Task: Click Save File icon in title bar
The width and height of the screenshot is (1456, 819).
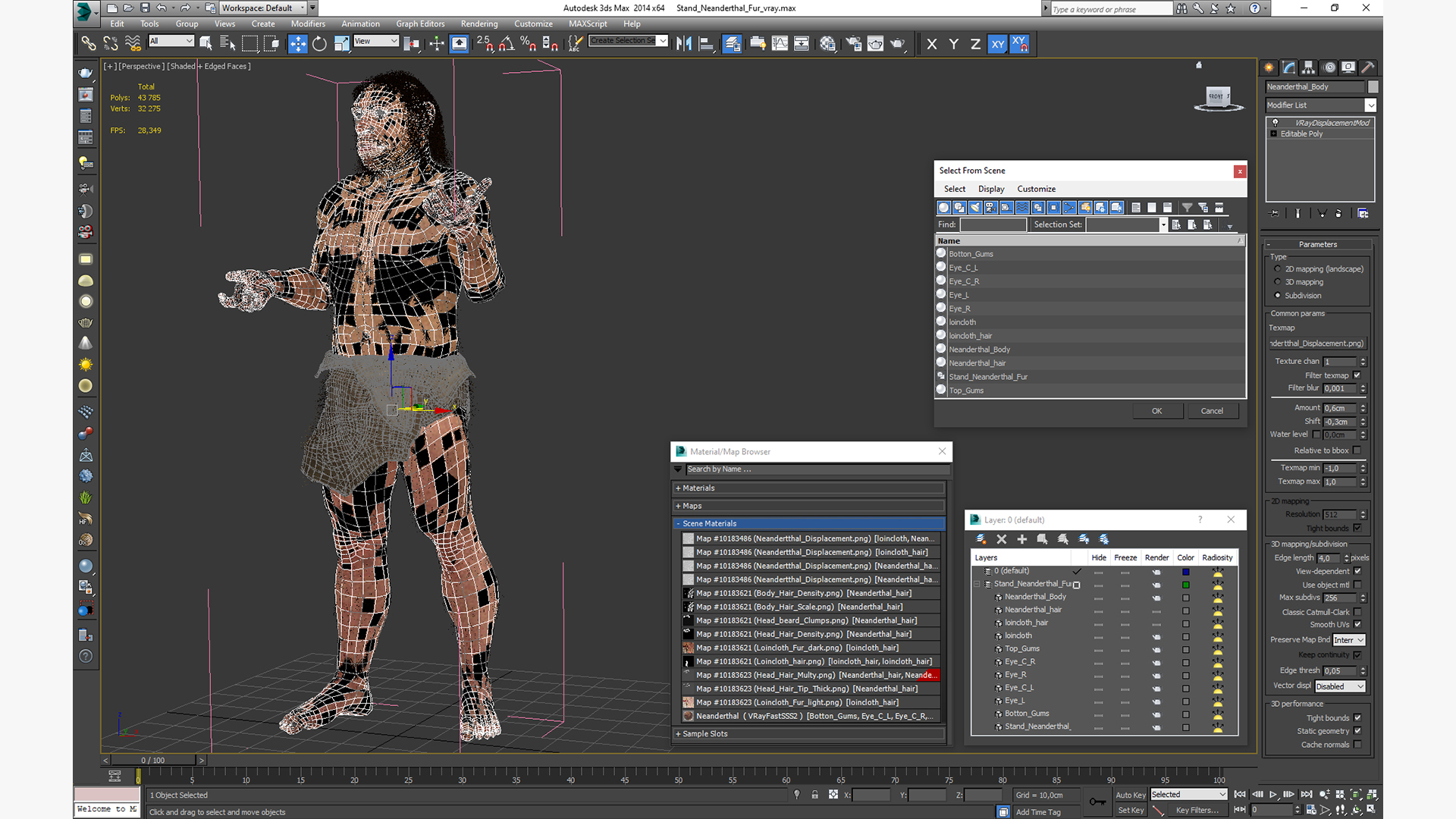Action: click(x=144, y=8)
